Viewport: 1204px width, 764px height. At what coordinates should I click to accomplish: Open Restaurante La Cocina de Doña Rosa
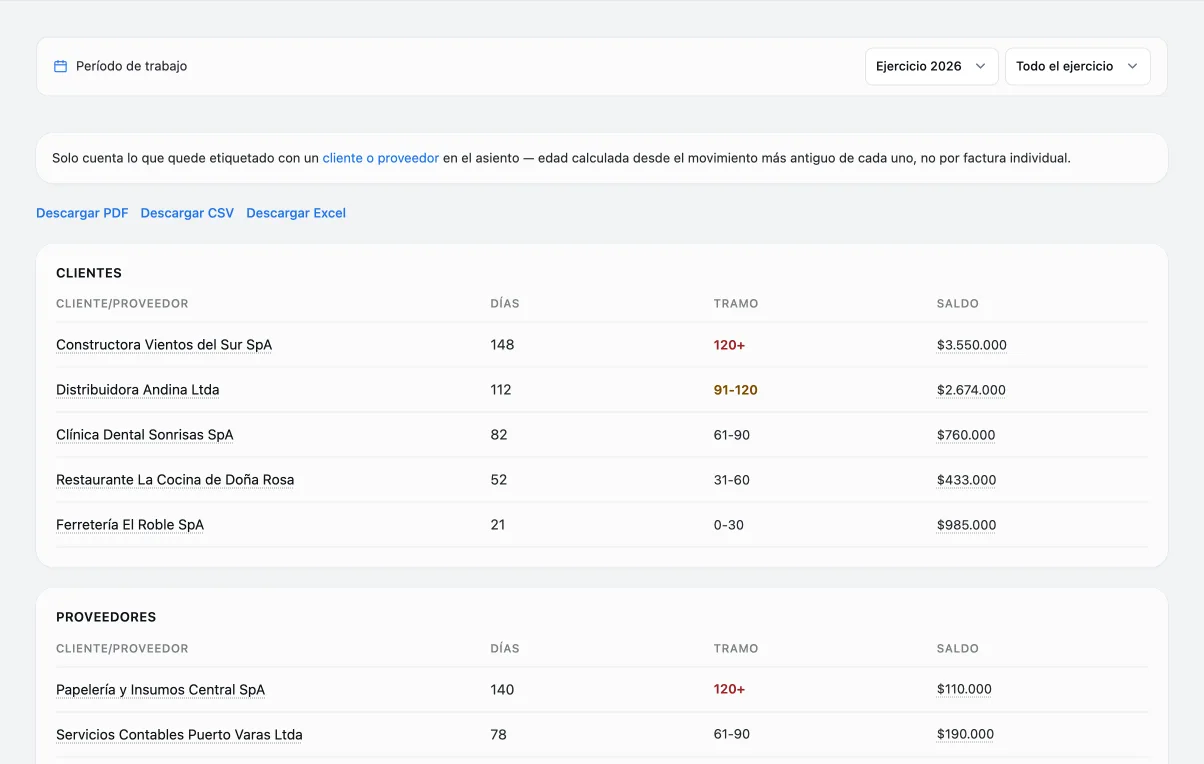click(175, 480)
